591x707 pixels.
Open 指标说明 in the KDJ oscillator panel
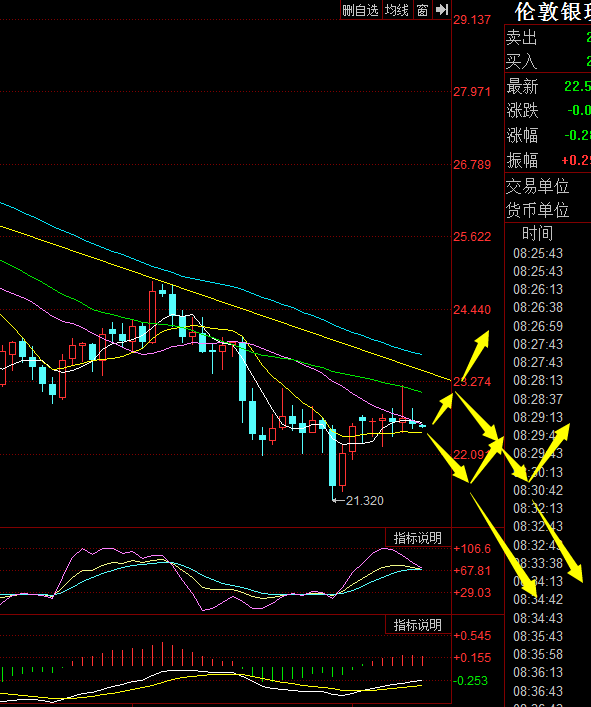418,538
